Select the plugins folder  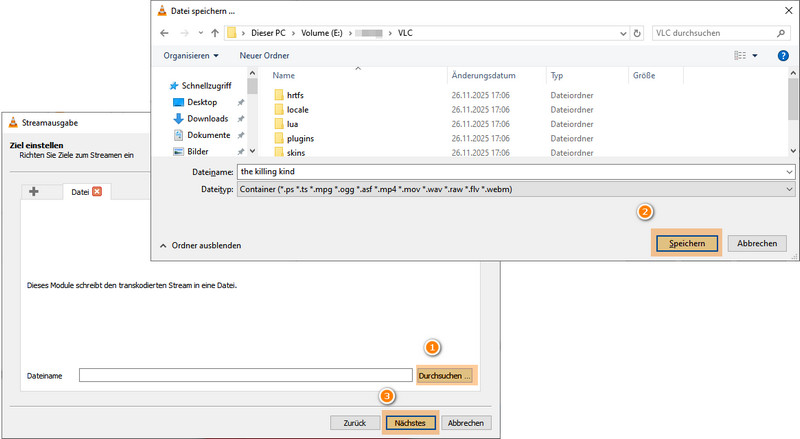[x=300, y=138]
